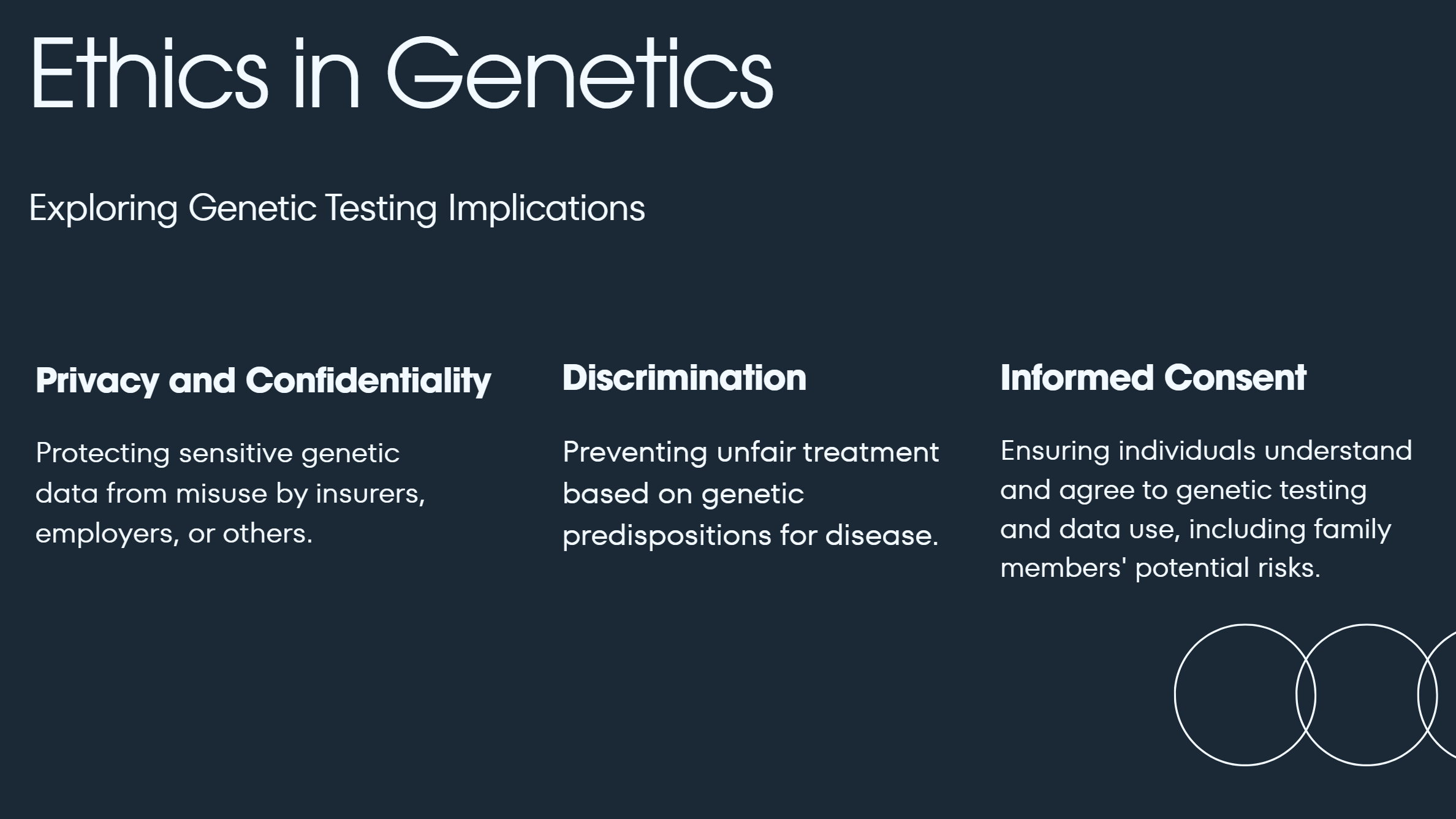Click the paragraph beginning "Protecting sensitive genetic"
1456x819 pixels.
coord(230,493)
